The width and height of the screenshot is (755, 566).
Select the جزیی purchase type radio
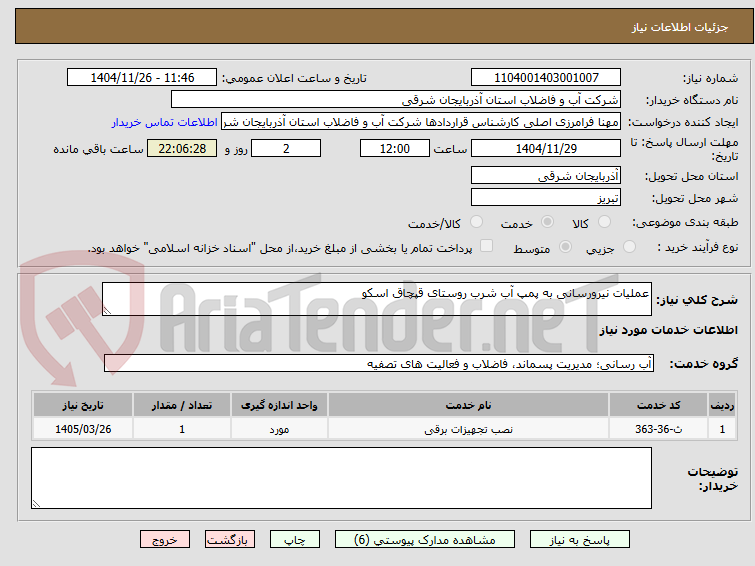click(629, 247)
